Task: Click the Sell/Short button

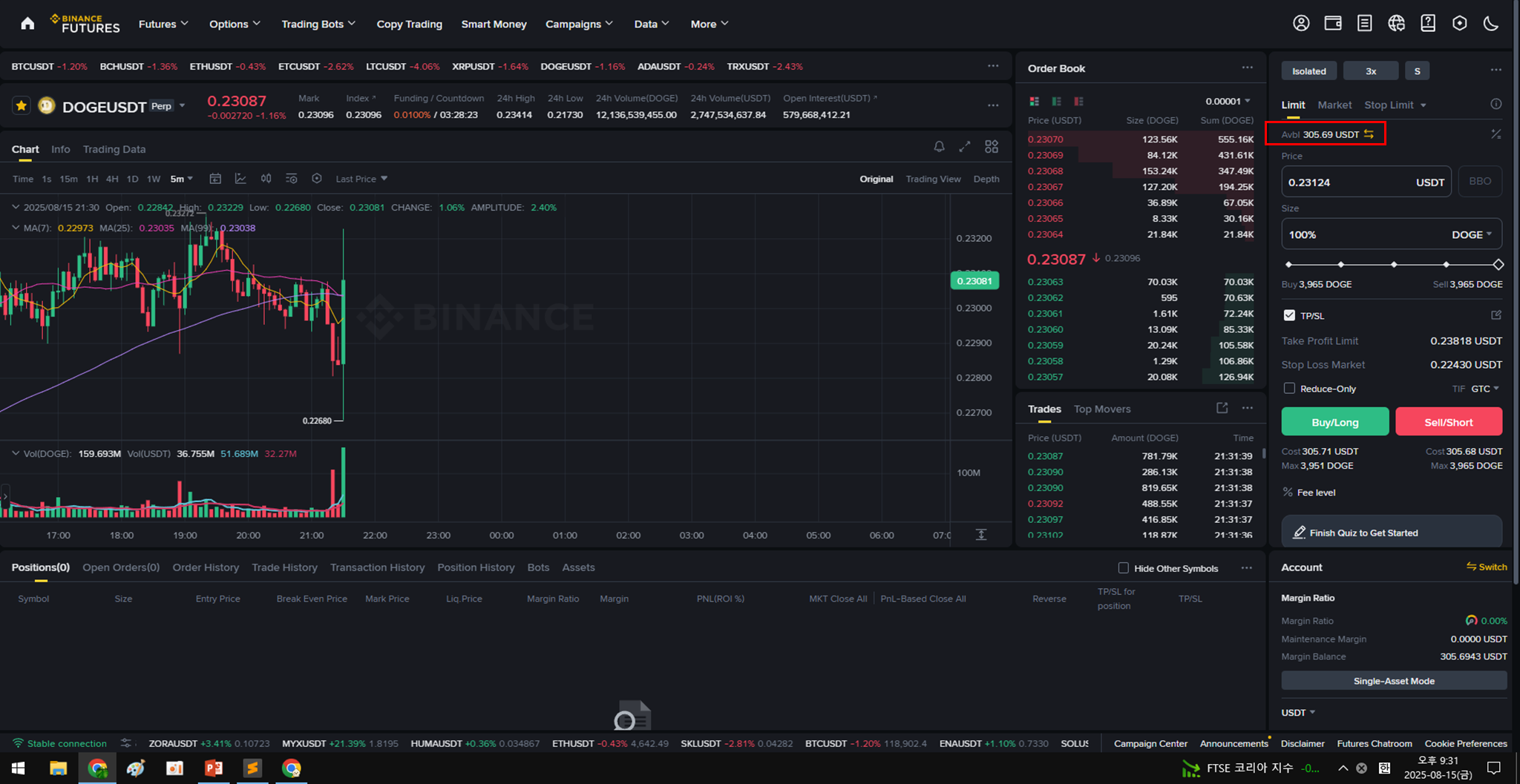Action: [1449, 421]
